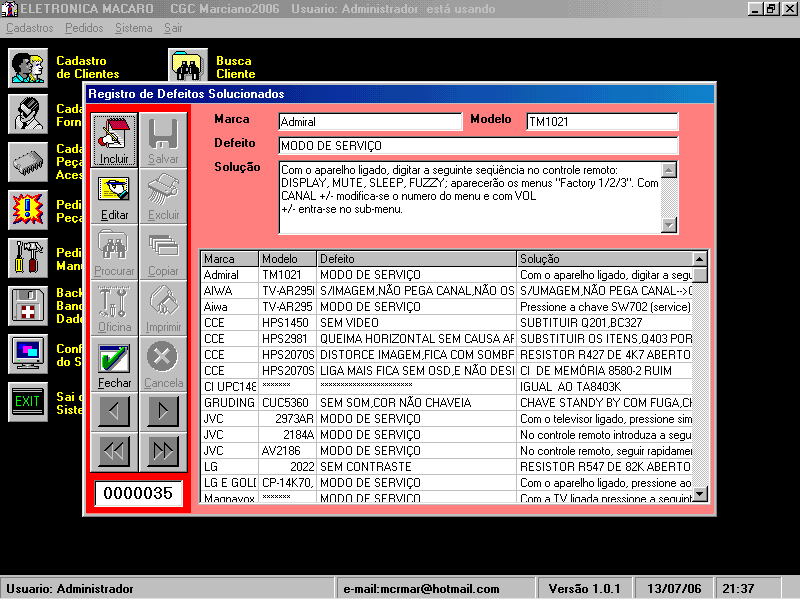The height and width of the screenshot is (600, 800).
Task: Open the parts order exclamation icon
Action: pos(28,210)
